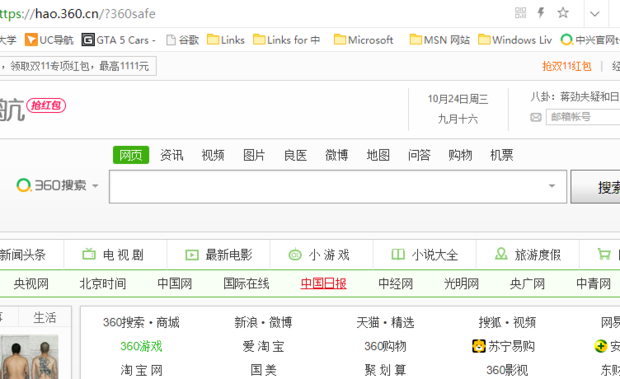Open the 淘宝网 link
Screen dimensions: 620x379
[141, 370]
